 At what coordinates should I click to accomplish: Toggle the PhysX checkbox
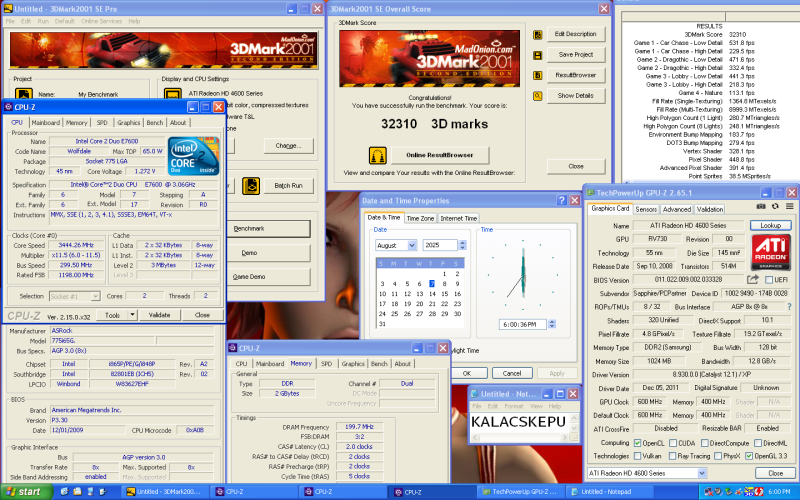718,456
